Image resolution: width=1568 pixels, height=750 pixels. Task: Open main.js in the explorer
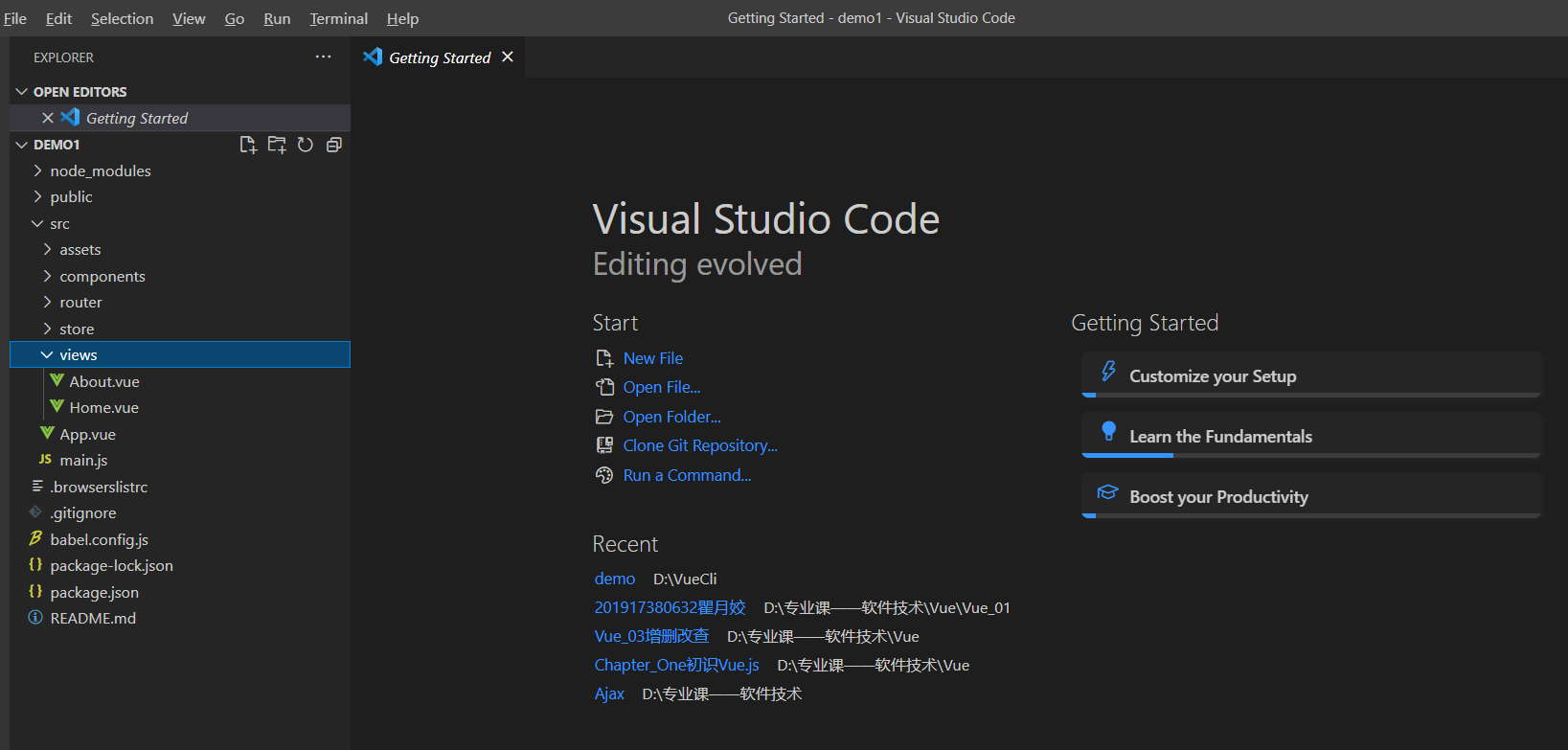(83, 460)
